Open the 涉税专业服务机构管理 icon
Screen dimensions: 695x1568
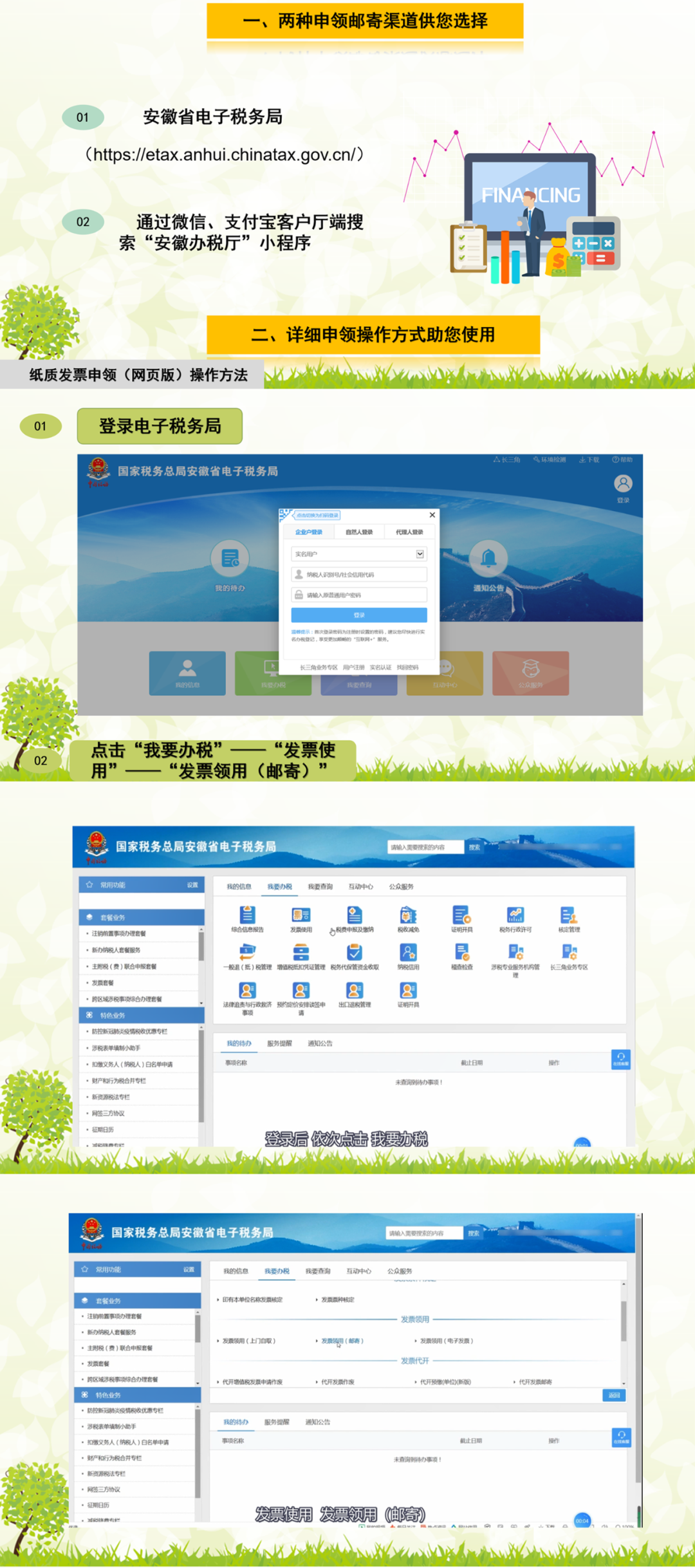[515, 952]
